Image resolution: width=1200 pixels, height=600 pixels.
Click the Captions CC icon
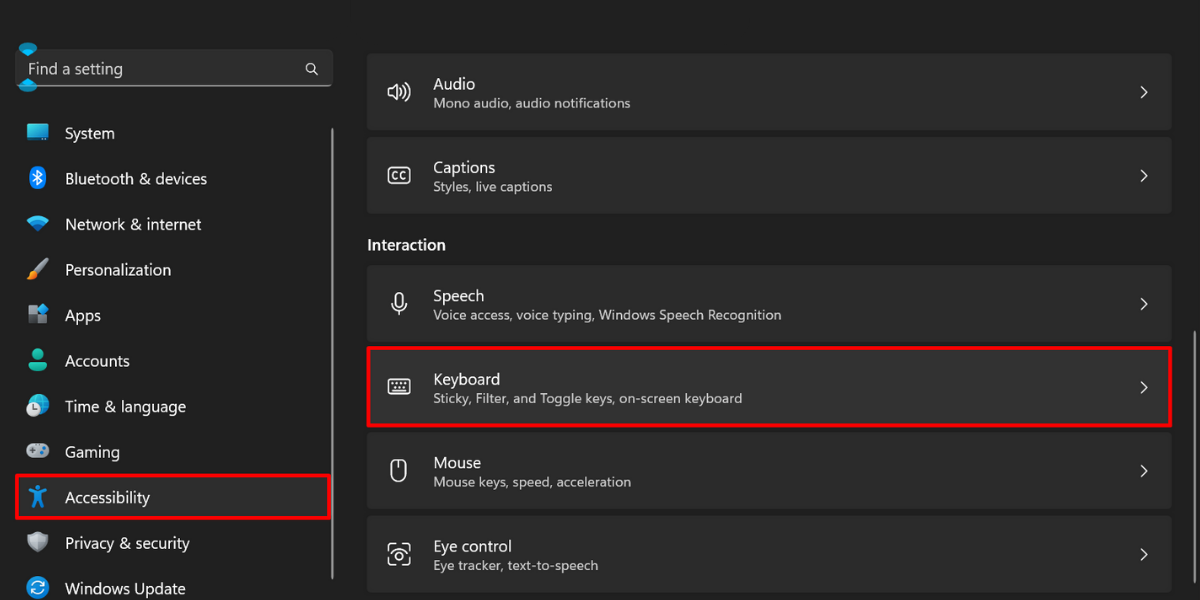[399, 175]
